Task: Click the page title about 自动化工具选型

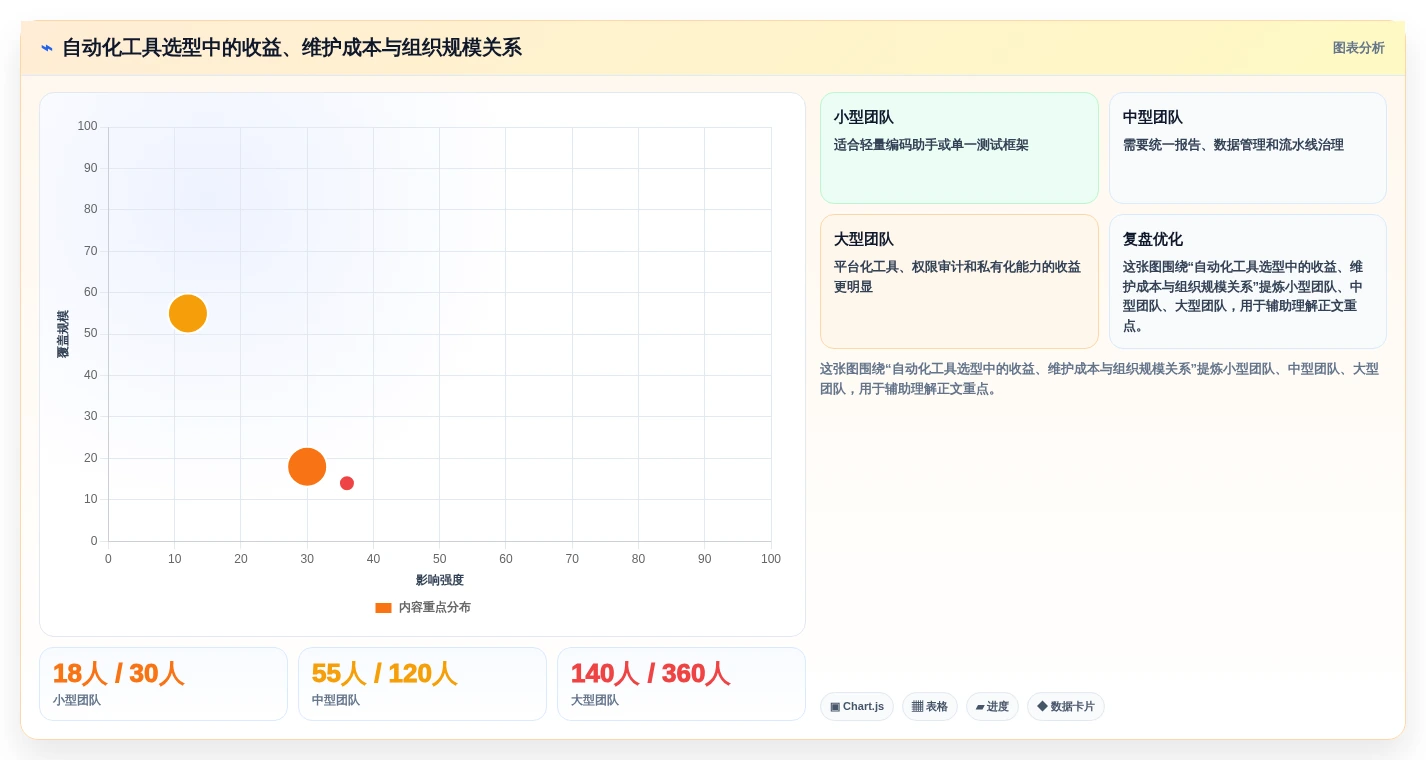Action: pos(292,48)
